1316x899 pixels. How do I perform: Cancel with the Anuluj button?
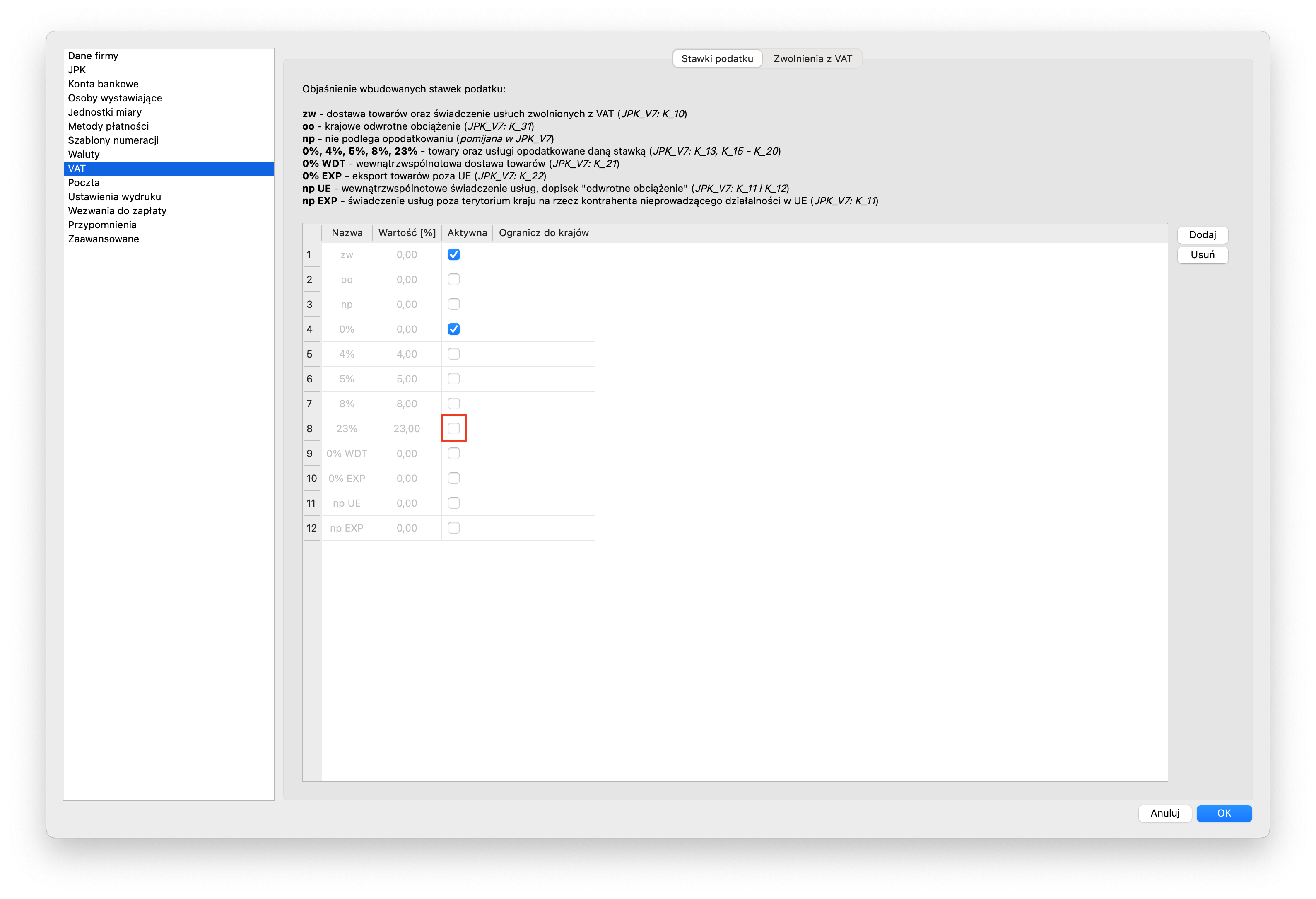pyautogui.click(x=1164, y=814)
